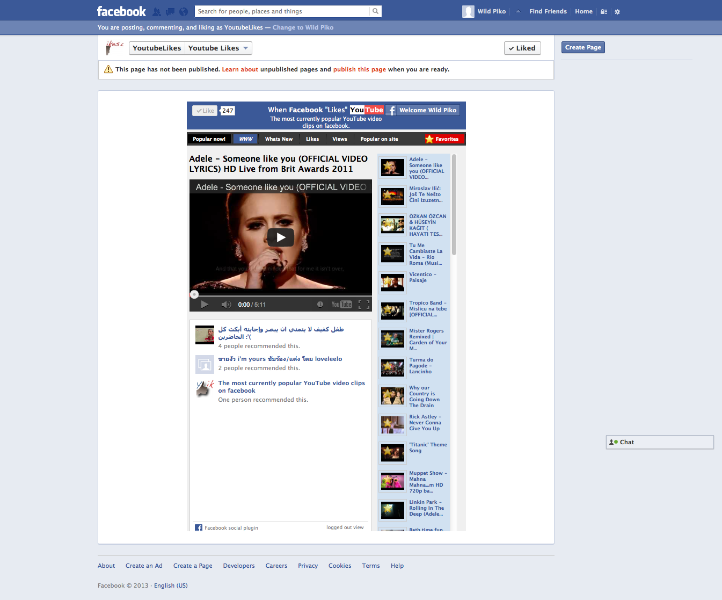Expand the arrow next to Wild Piko's name

[518, 12]
